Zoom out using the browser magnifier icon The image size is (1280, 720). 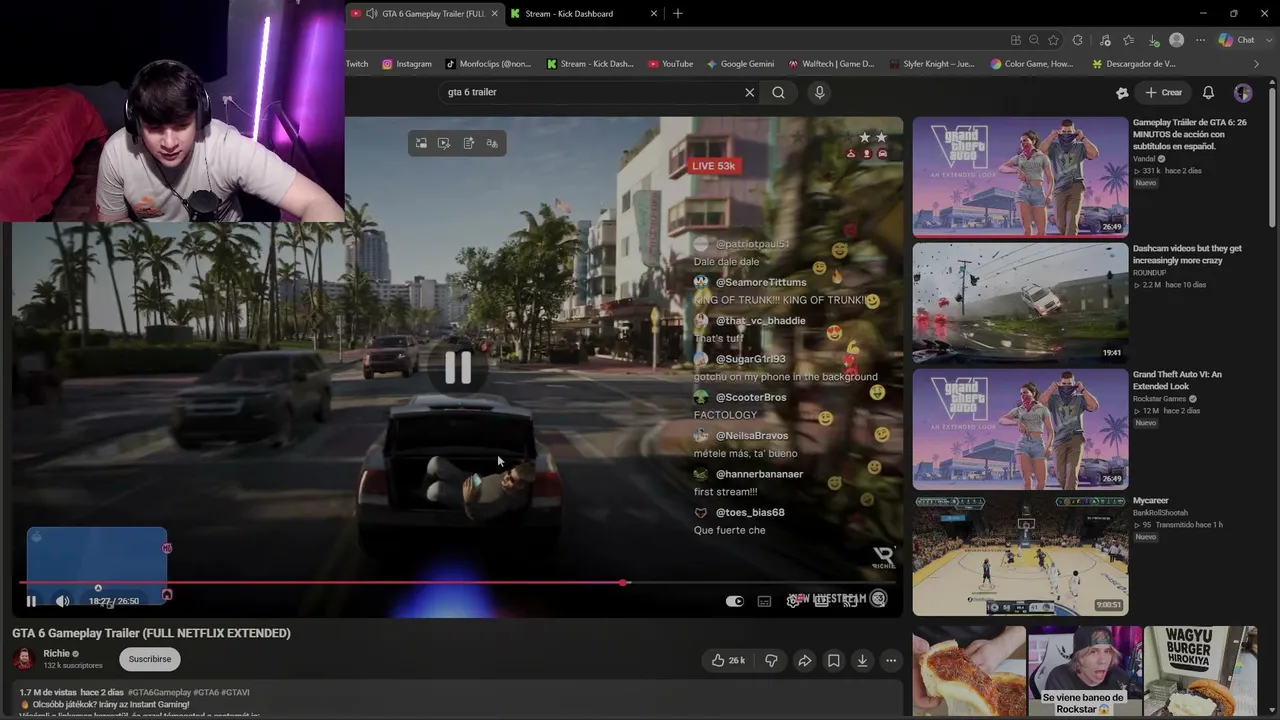tap(1034, 40)
